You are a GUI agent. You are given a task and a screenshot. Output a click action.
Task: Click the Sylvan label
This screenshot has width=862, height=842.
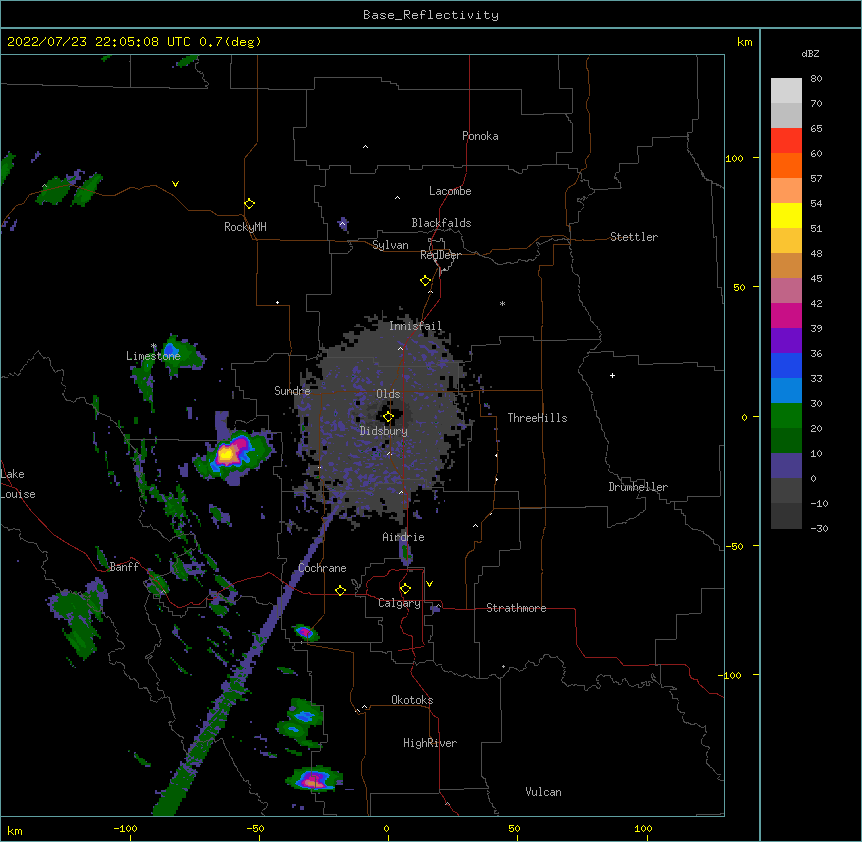pyautogui.click(x=390, y=245)
